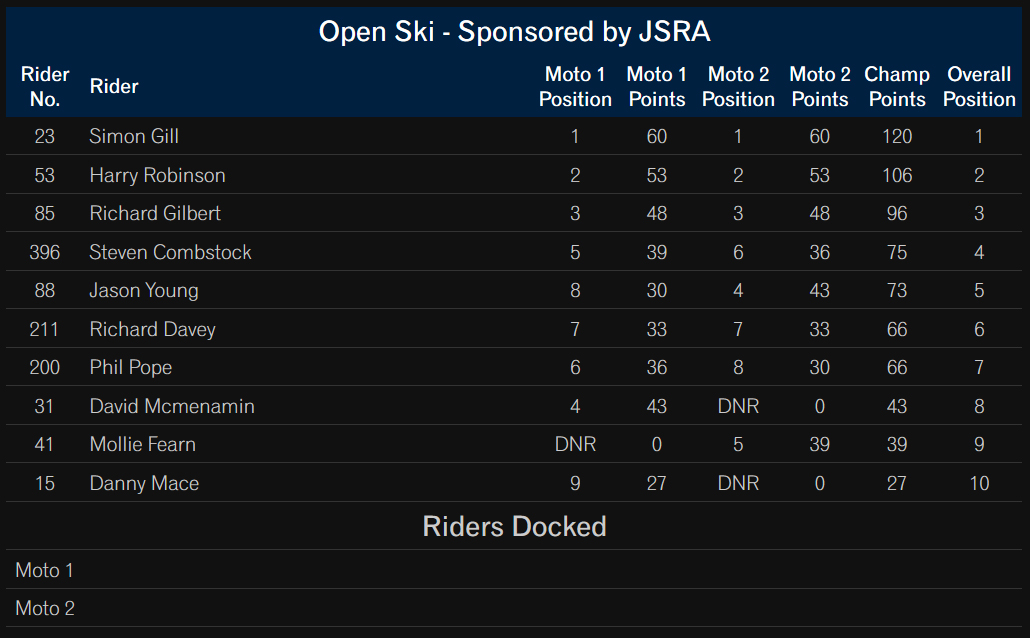This screenshot has width=1030, height=638.
Task: Select Jason Young in the table
Action: pos(144,290)
